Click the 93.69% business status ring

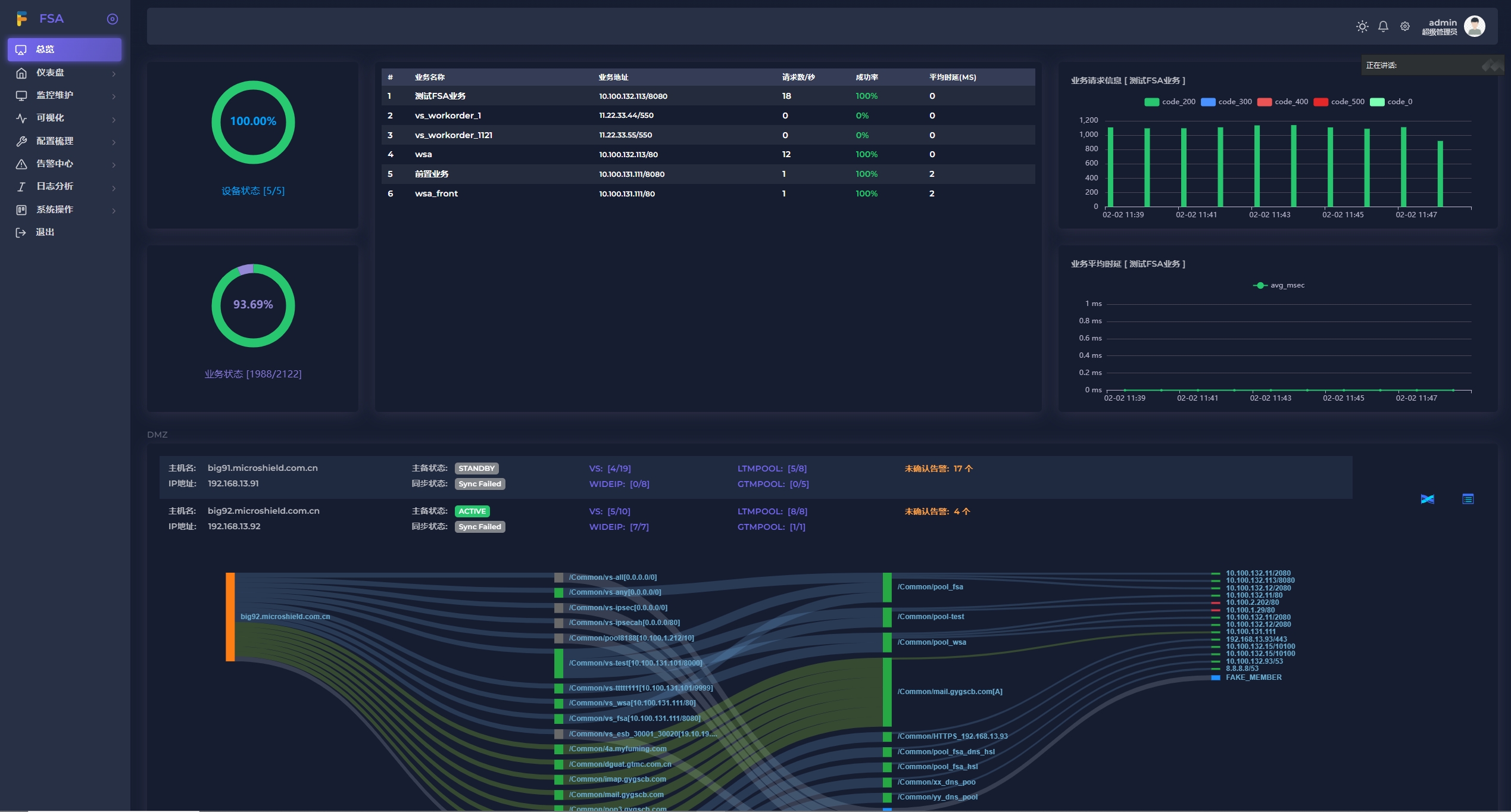pyautogui.click(x=253, y=305)
